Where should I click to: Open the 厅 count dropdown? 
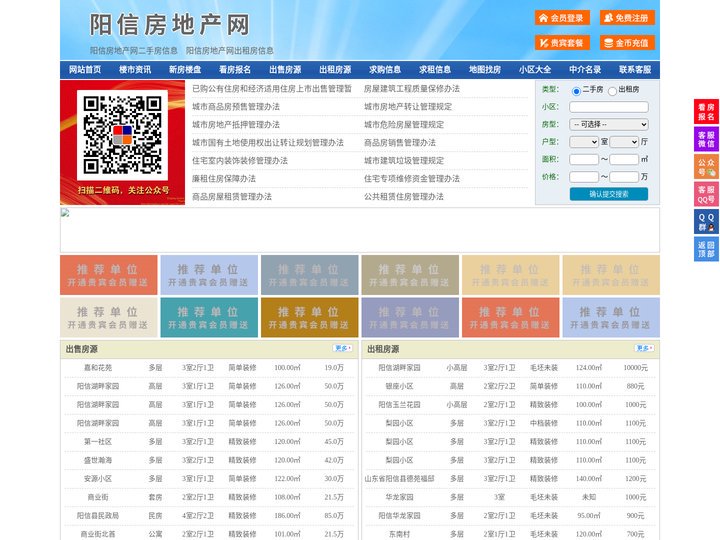coord(624,142)
